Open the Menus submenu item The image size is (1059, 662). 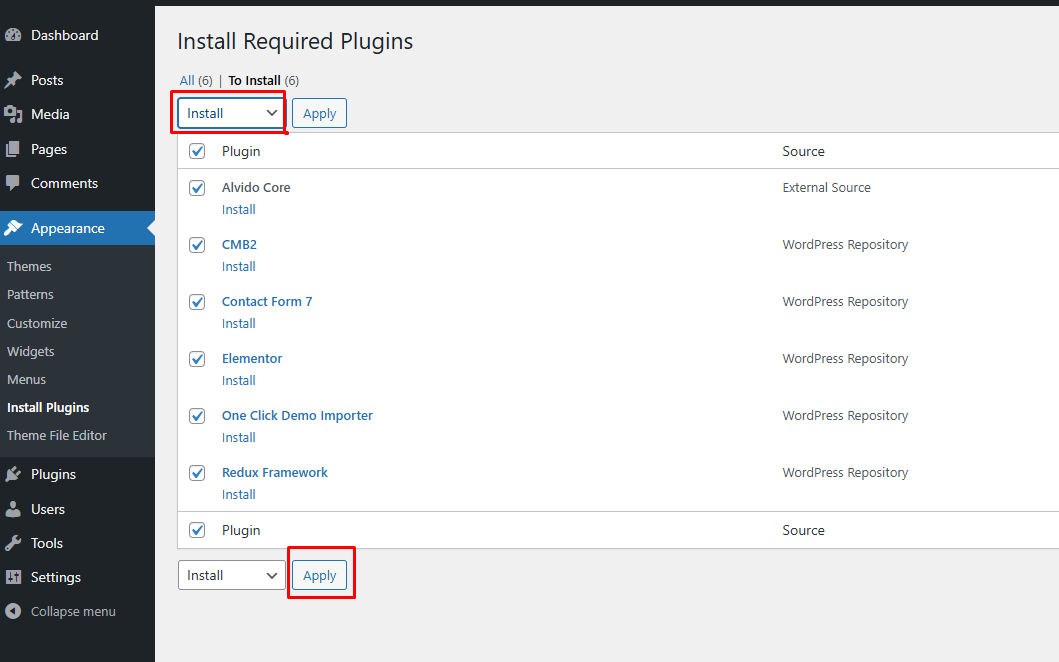(x=26, y=380)
